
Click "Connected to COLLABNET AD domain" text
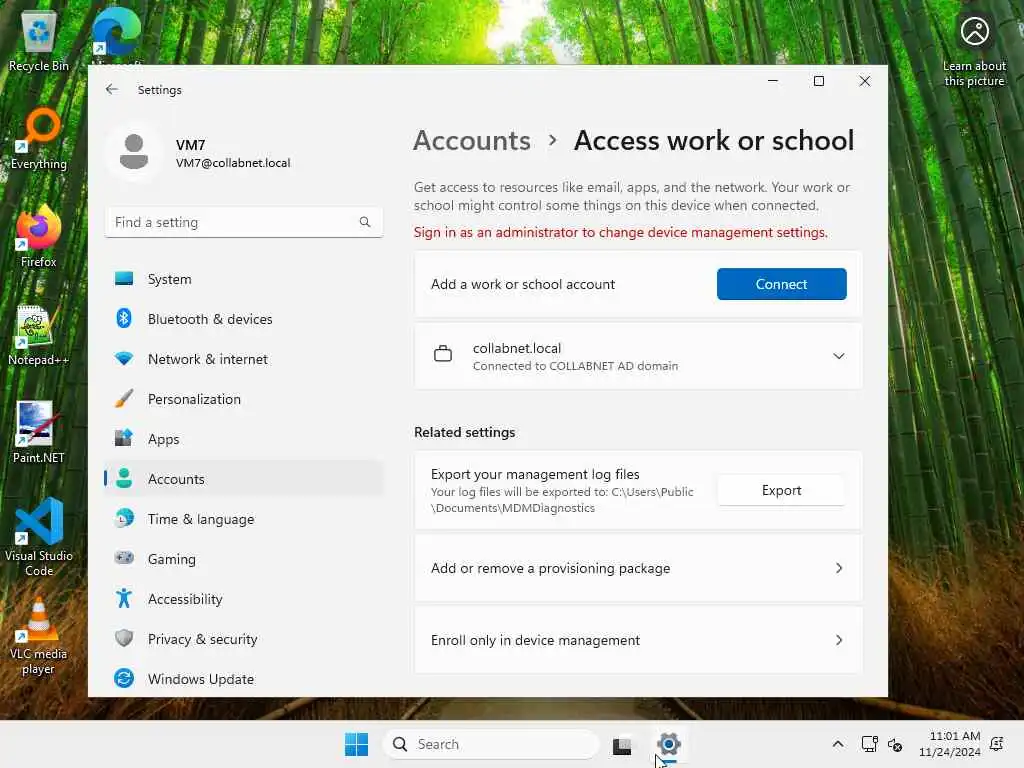point(575,366)
